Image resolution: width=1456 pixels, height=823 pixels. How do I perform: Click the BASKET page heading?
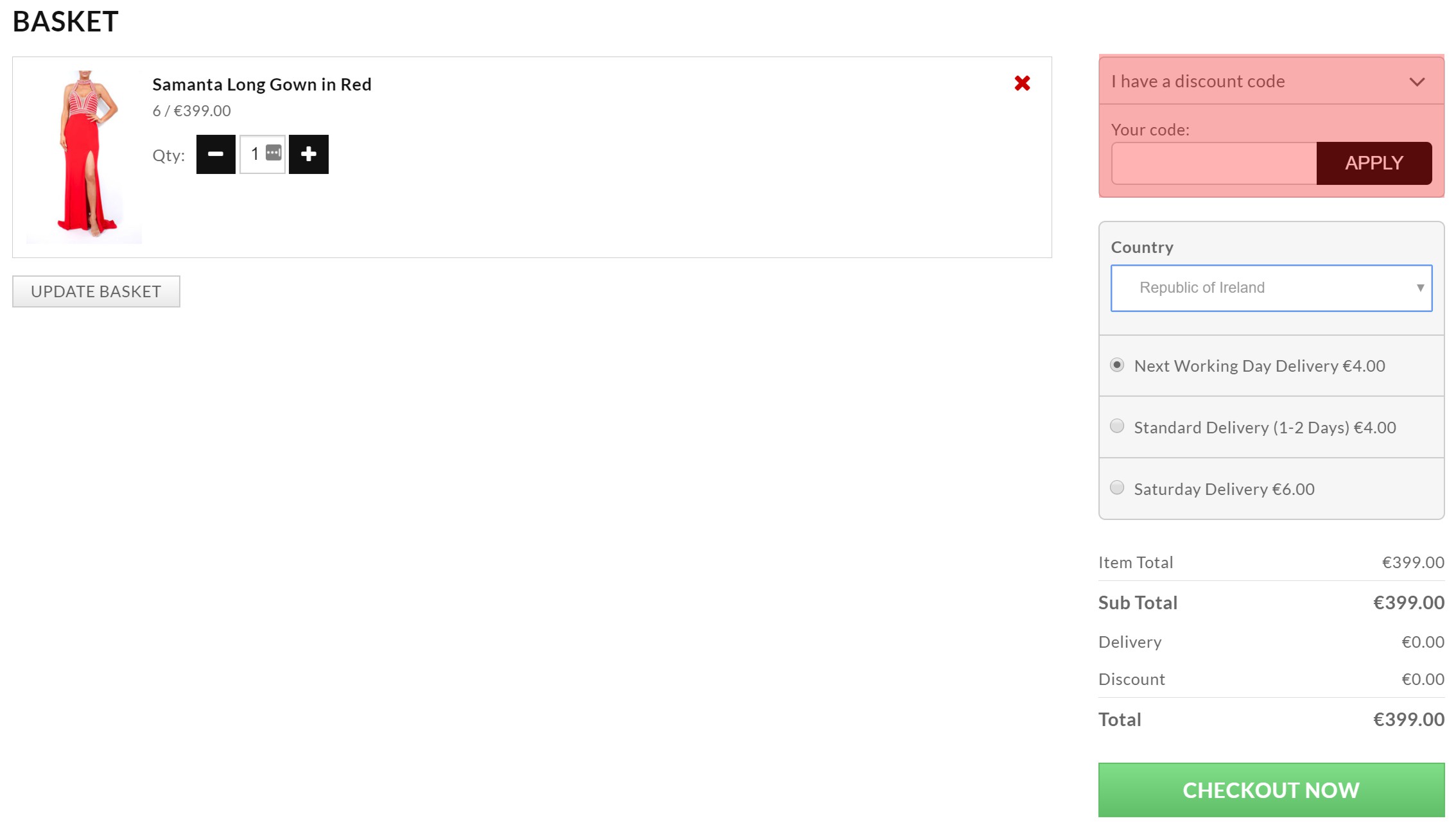coord(65,22)
